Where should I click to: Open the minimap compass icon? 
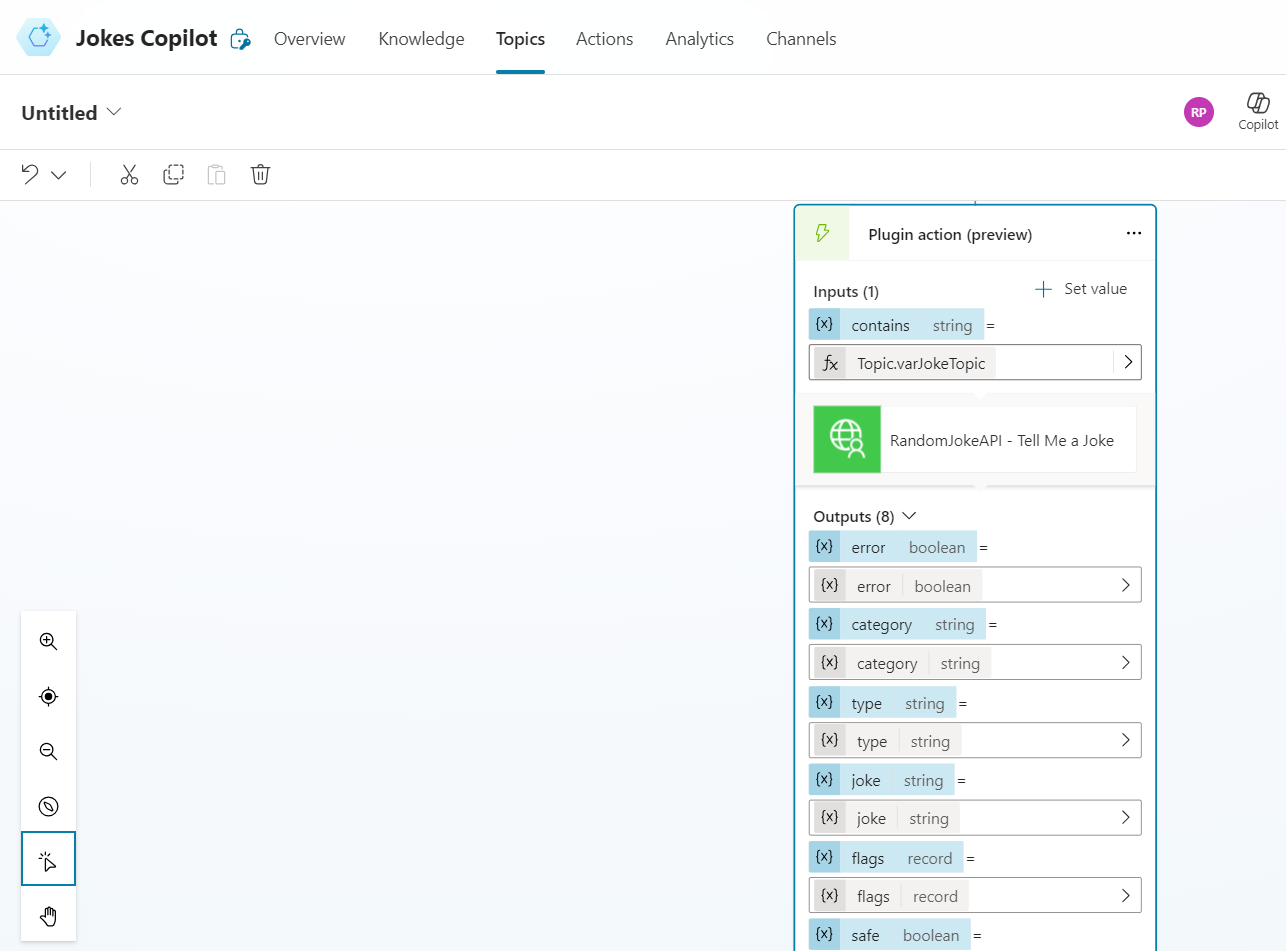point(48,807)
